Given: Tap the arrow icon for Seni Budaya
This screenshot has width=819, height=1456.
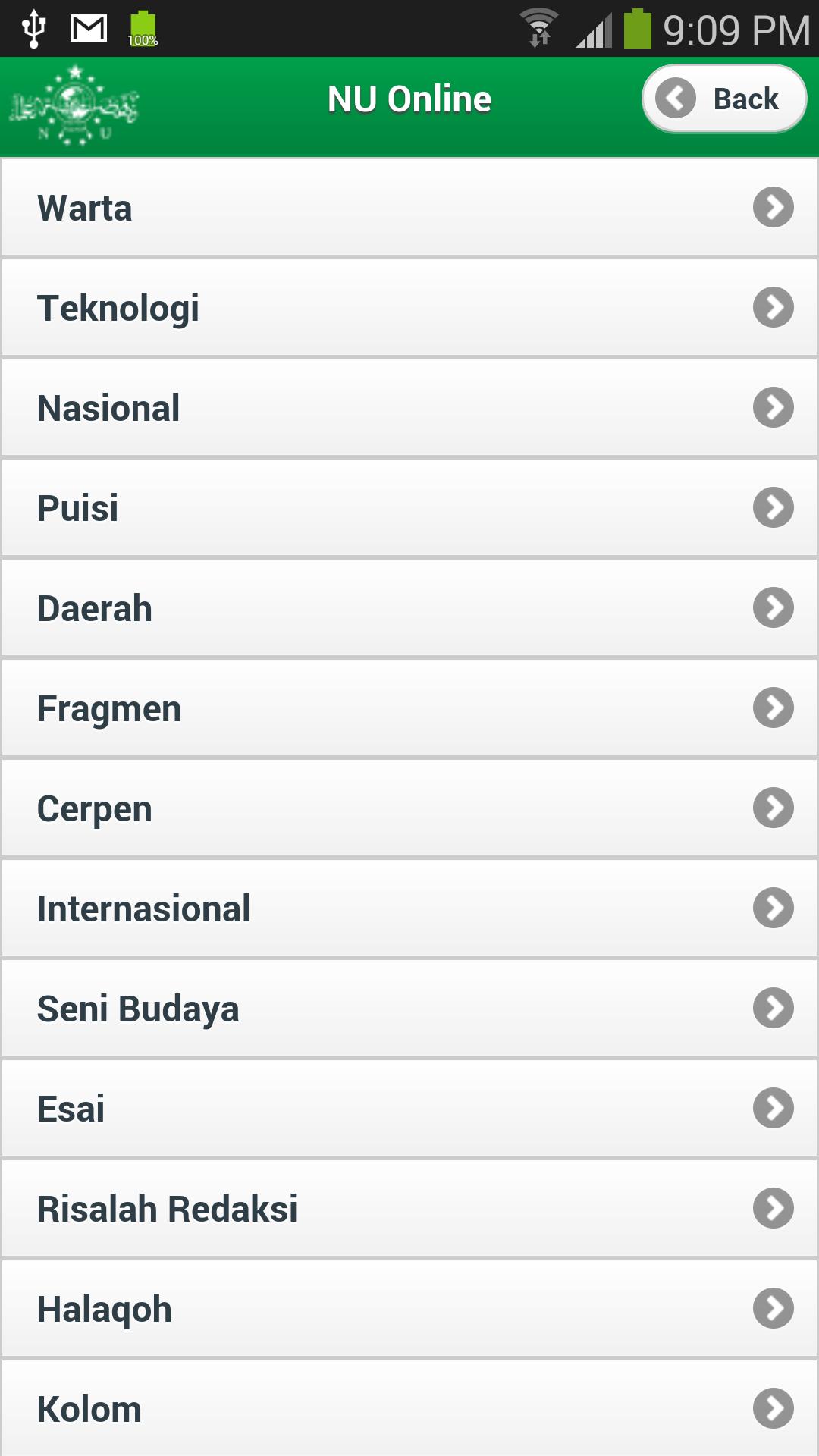Looking at the screenshot, I should [773, 1009].
